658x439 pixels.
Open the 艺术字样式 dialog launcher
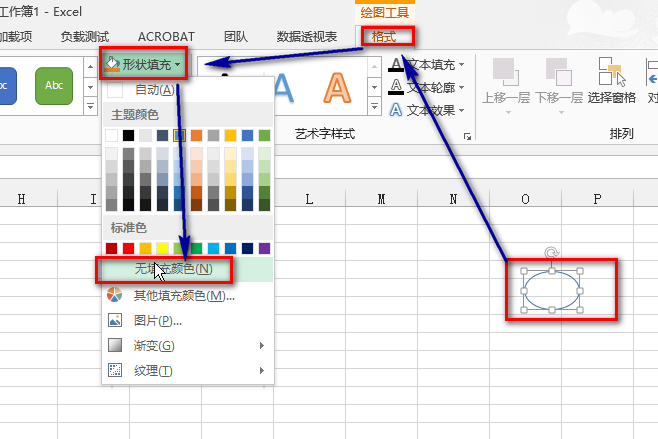click(467, 136)
